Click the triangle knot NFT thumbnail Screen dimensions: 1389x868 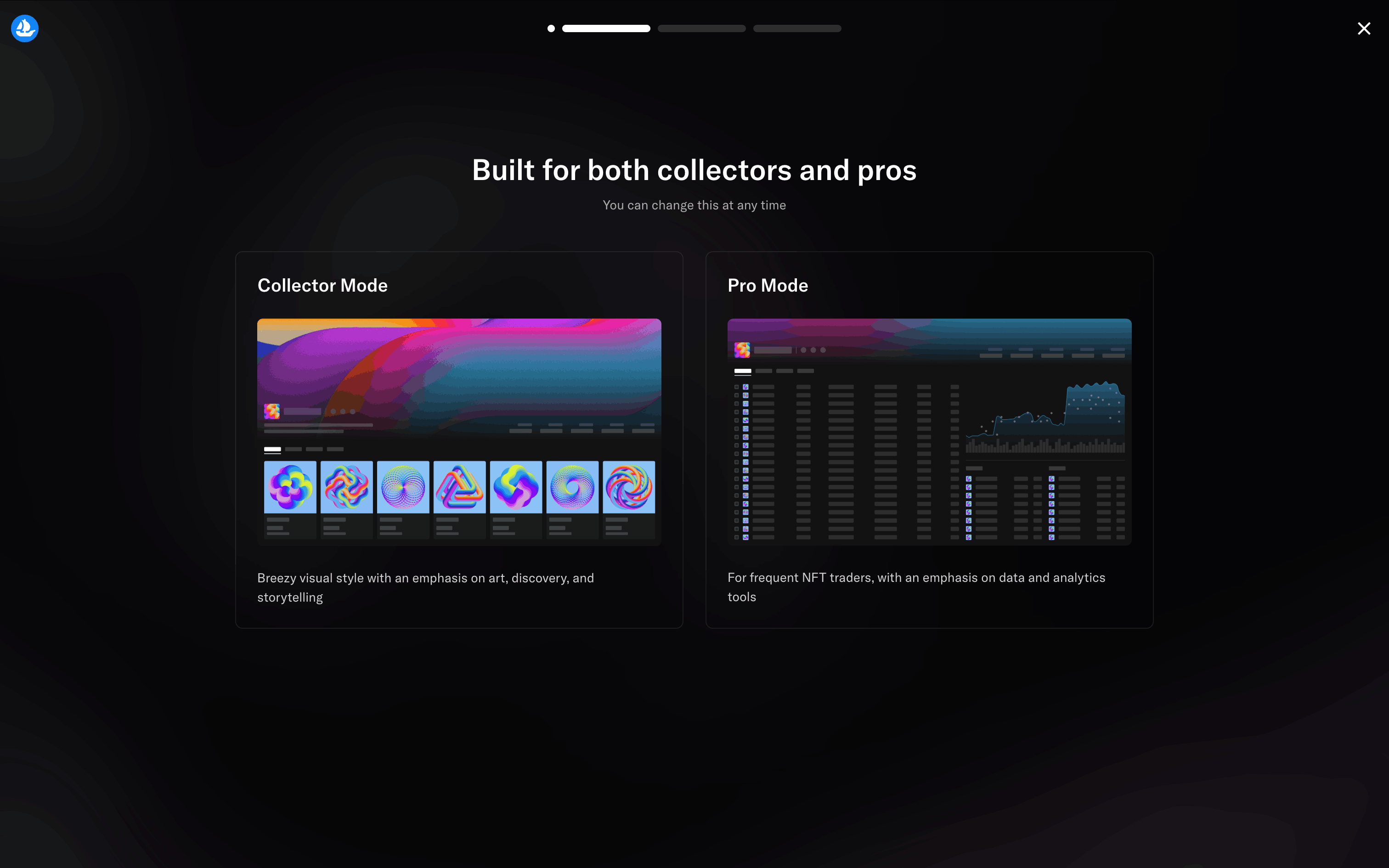click(x=459, y=487)
